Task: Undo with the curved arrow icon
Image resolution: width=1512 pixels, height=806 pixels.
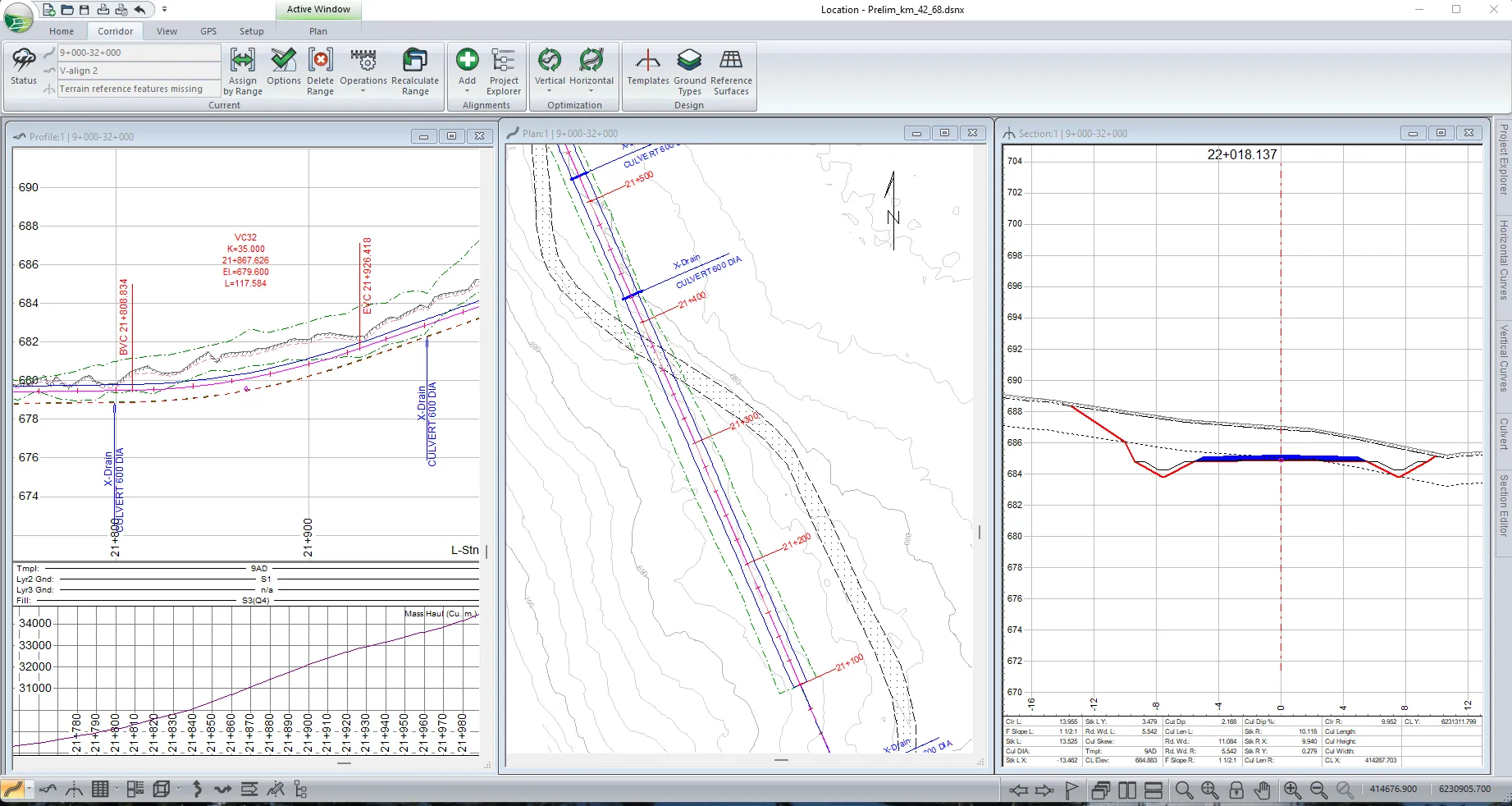Action: coord(140,10)
